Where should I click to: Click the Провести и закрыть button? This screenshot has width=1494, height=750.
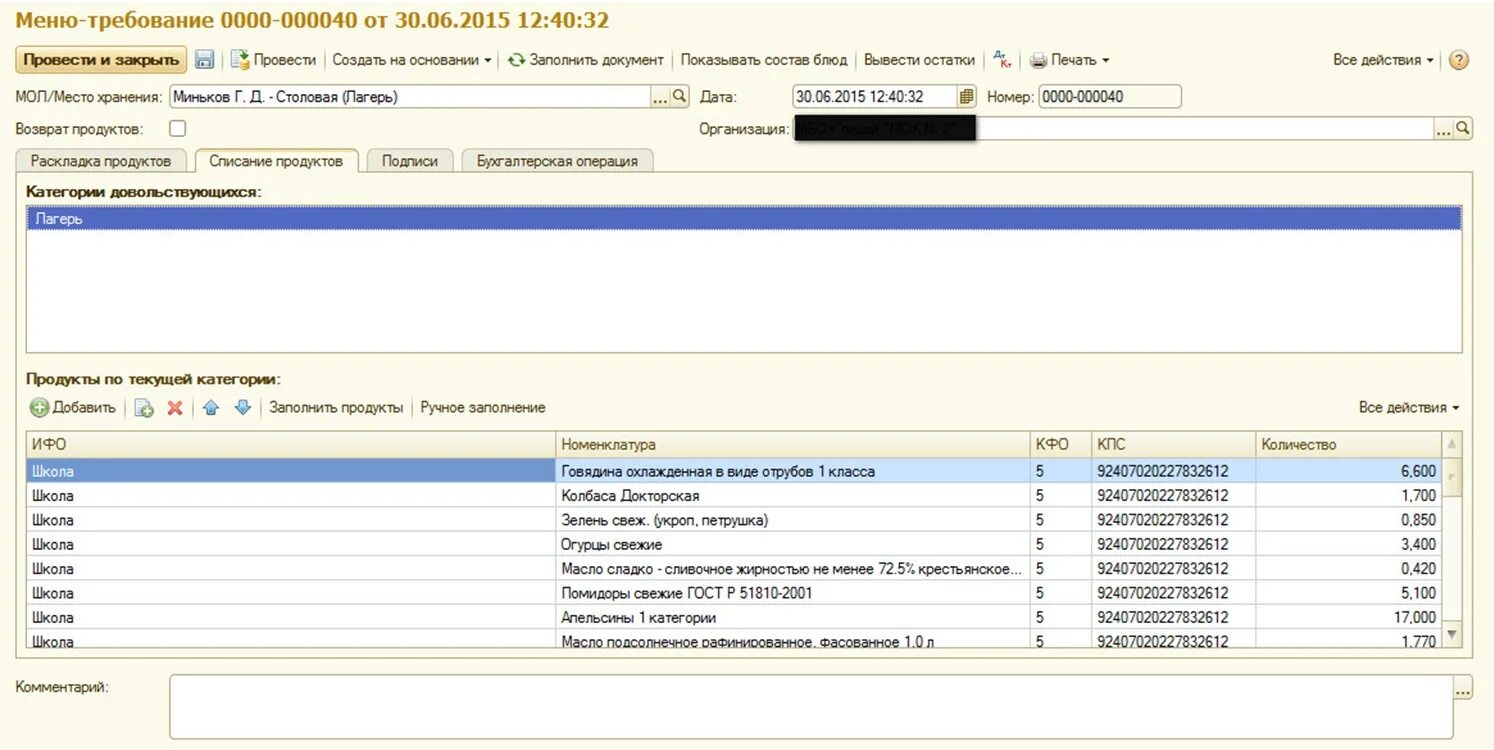pos(101,60)
